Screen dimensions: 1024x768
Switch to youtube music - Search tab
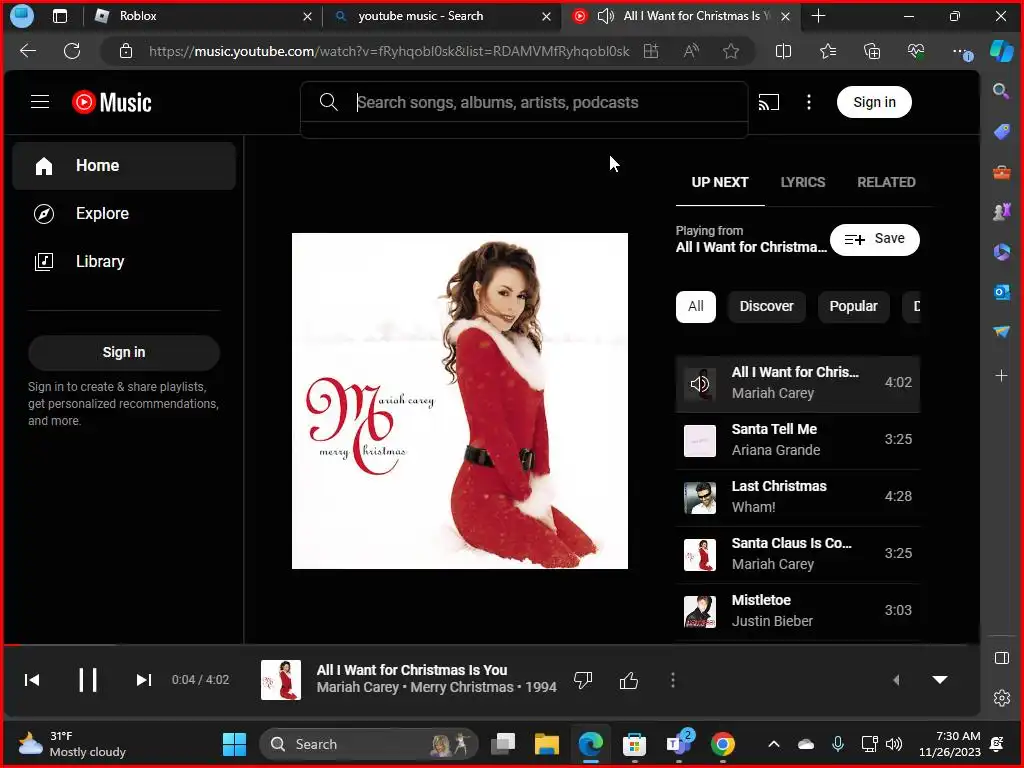click(x=441, y=16)
